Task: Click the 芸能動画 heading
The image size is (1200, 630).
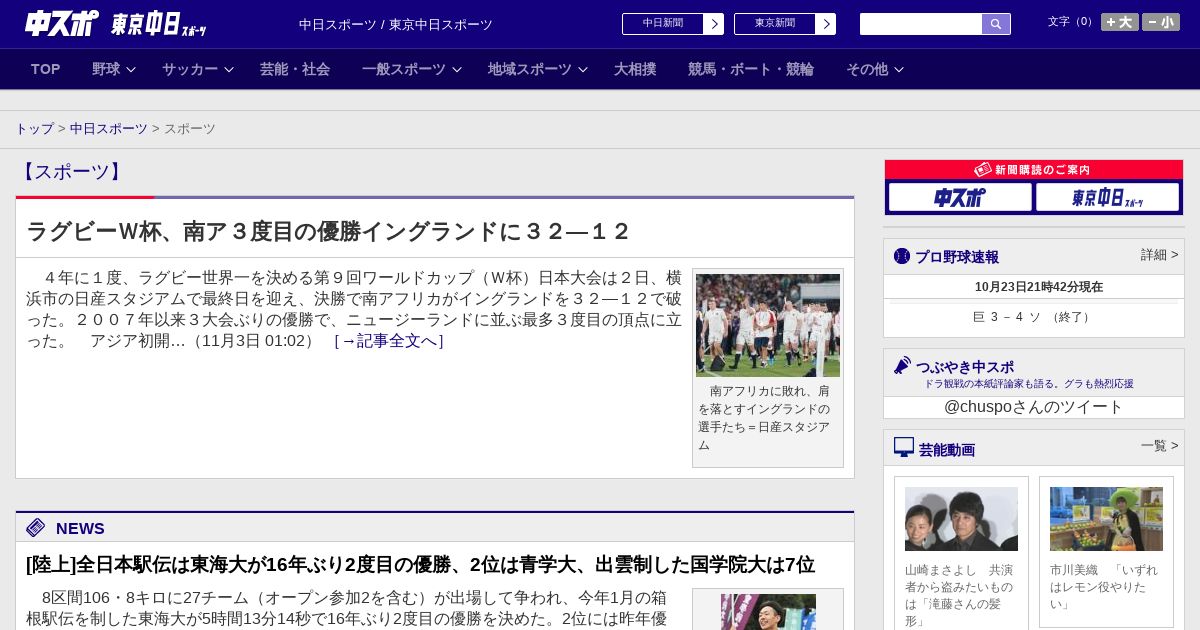Action: [947, 450]
